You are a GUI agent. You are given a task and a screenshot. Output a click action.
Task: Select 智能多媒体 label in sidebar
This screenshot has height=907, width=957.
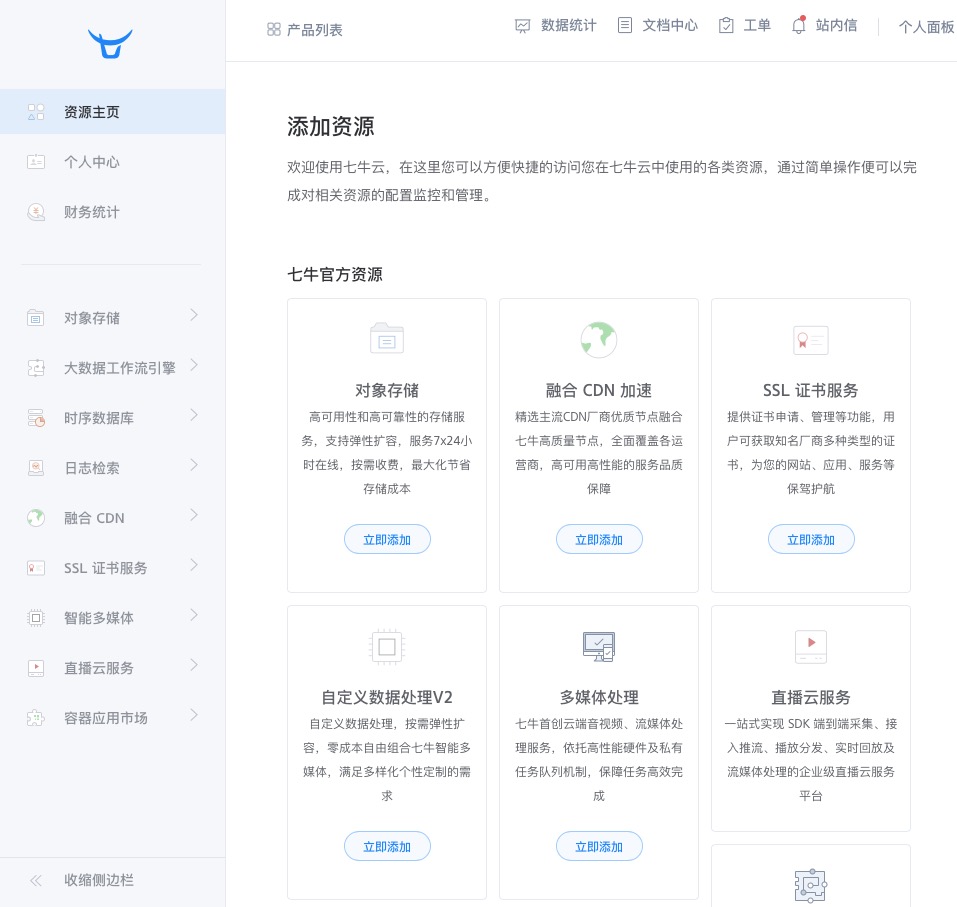[99, 618]
